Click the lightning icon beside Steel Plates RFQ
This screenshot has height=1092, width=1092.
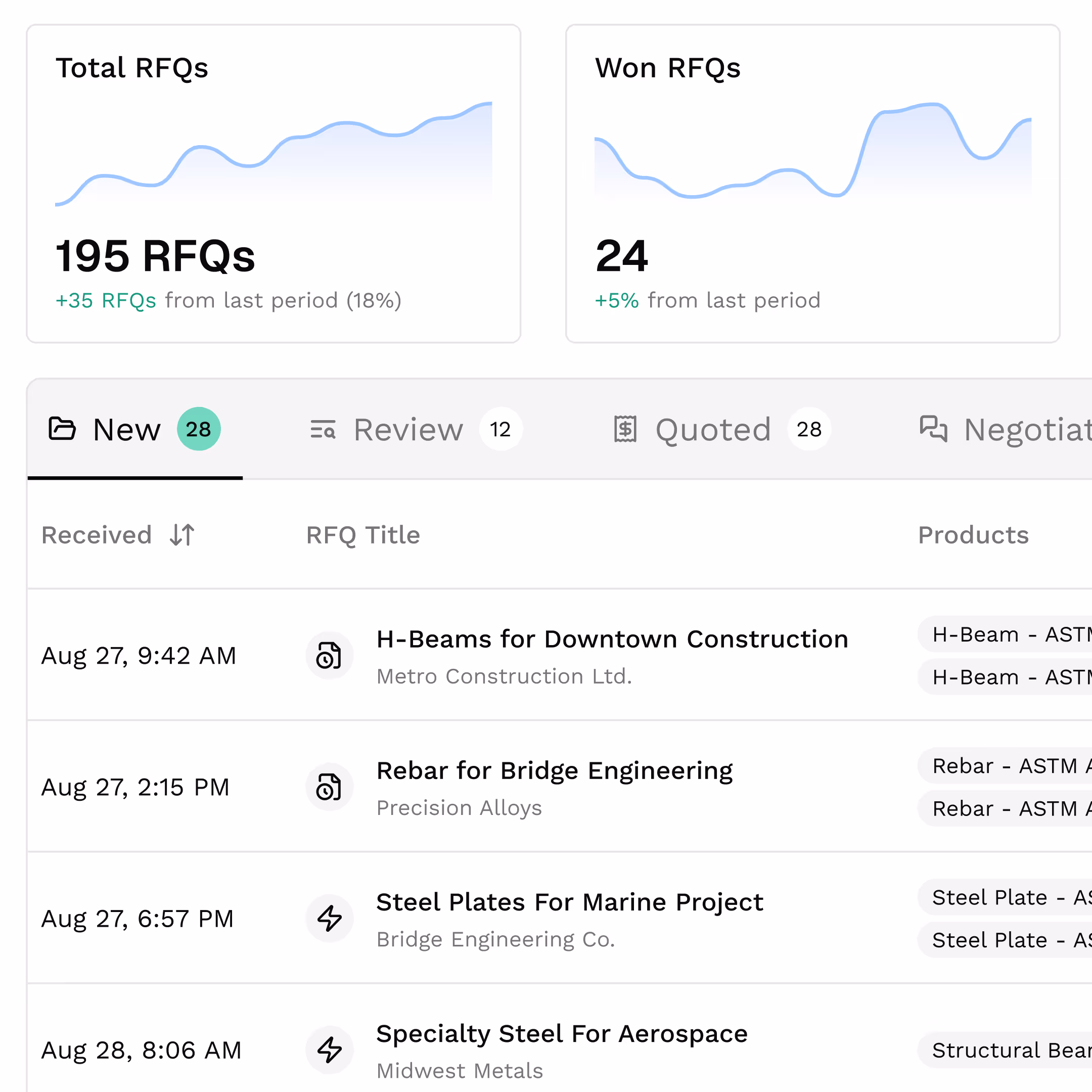click(330, 919)
